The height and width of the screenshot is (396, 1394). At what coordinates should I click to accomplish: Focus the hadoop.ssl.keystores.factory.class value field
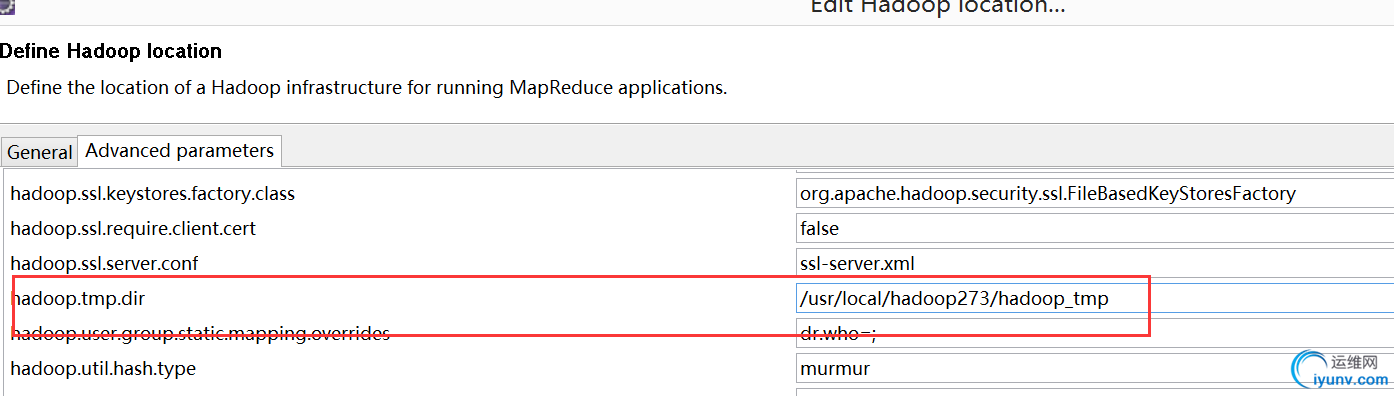pos(1095,194)
